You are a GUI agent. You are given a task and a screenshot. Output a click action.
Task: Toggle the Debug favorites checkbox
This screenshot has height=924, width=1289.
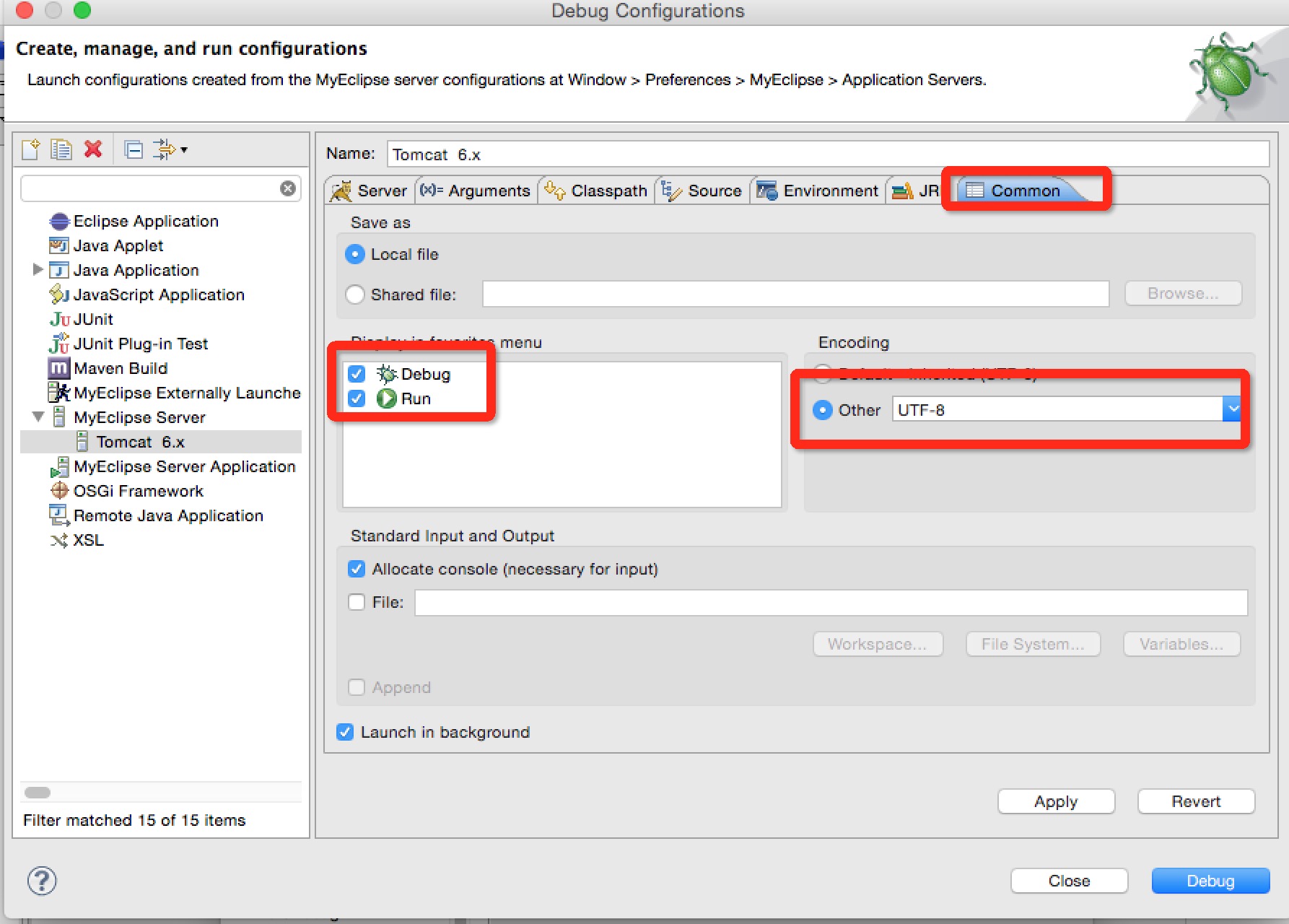357,374
